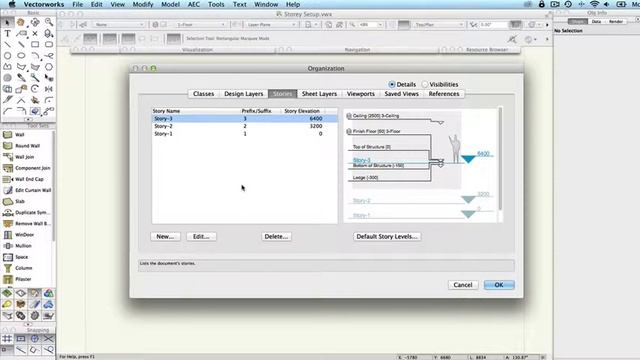Open the Apple menu
Screen dimensions: 640x360
tap(12, 4)
